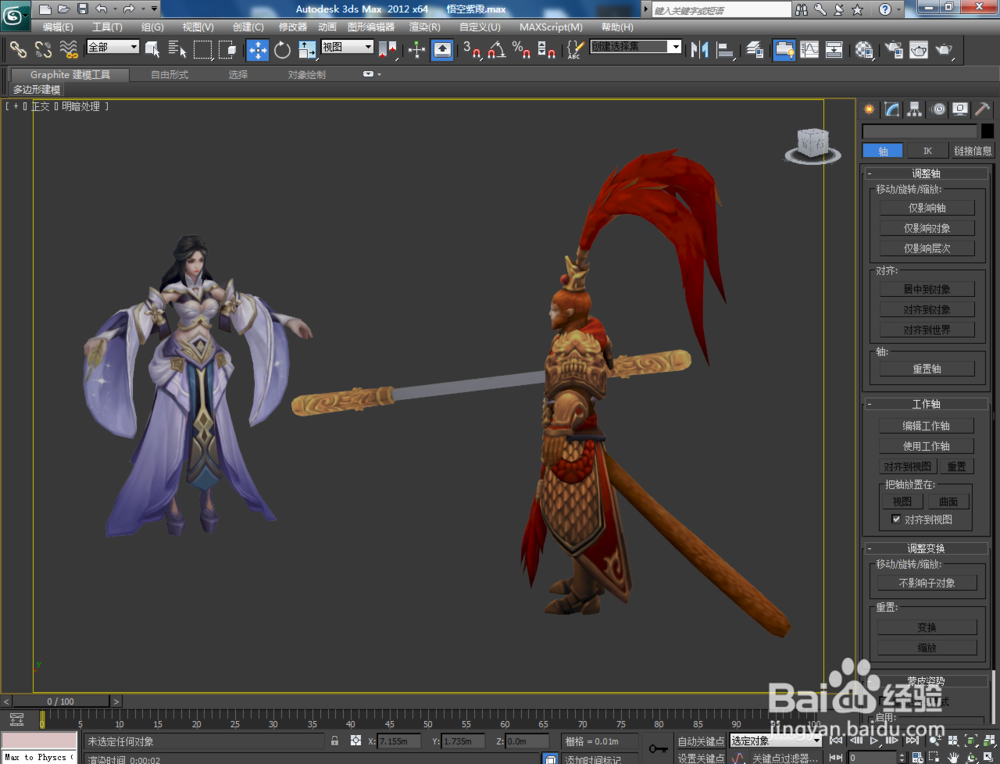Click the 居中到对象 button
The image size is (1000, 764).
pos(927,289)
